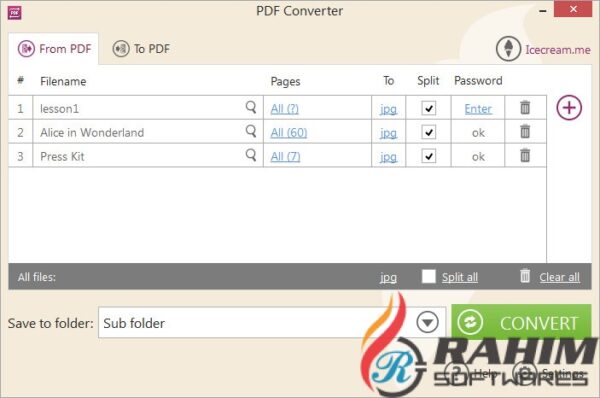Change Alice in Wonderland output format jpg
The width and height of the screenshot is (600, 398).
[388, 133]
